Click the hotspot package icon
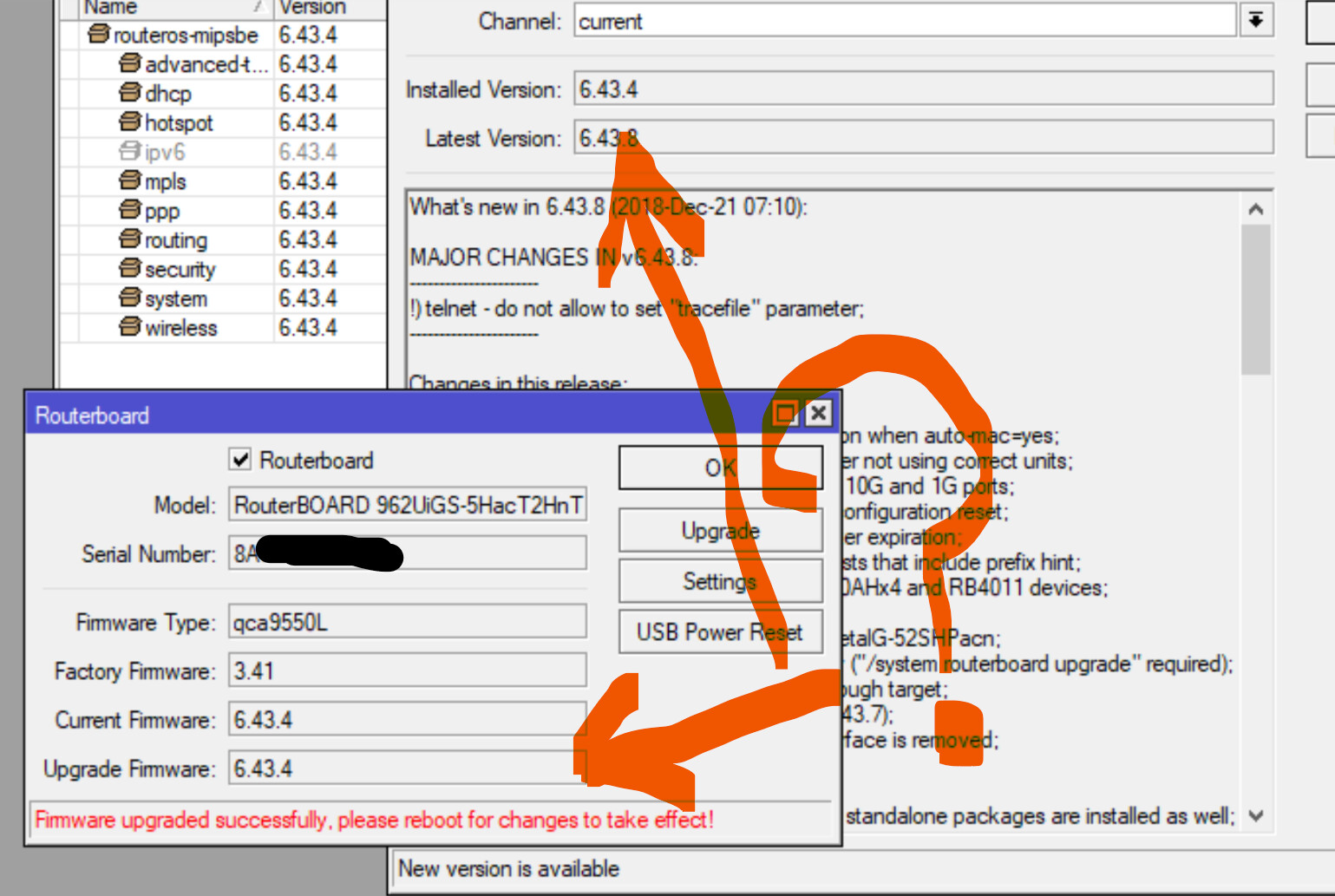 coord(130,122)
